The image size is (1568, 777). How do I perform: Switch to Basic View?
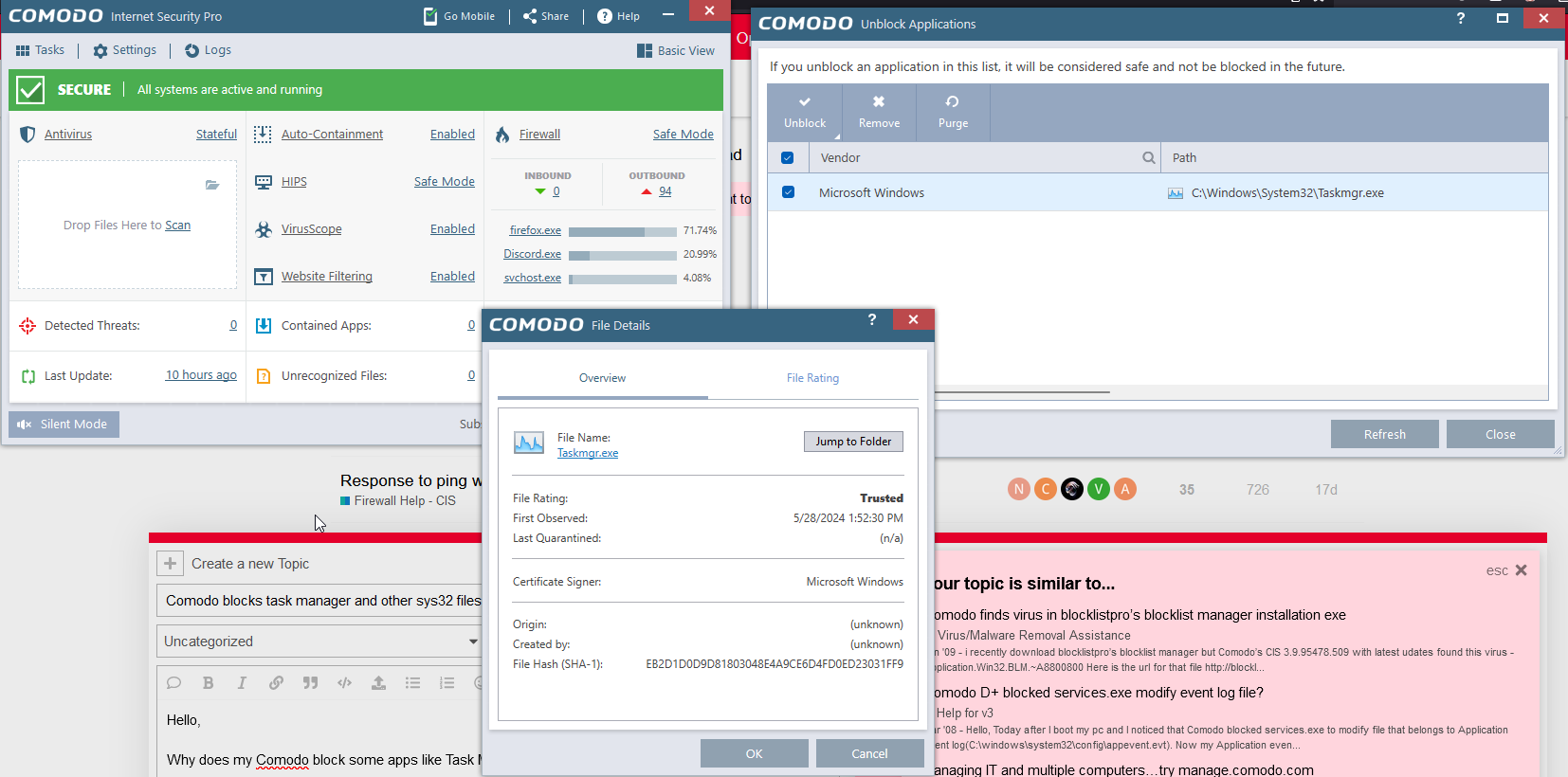click(x=676, y=50)
